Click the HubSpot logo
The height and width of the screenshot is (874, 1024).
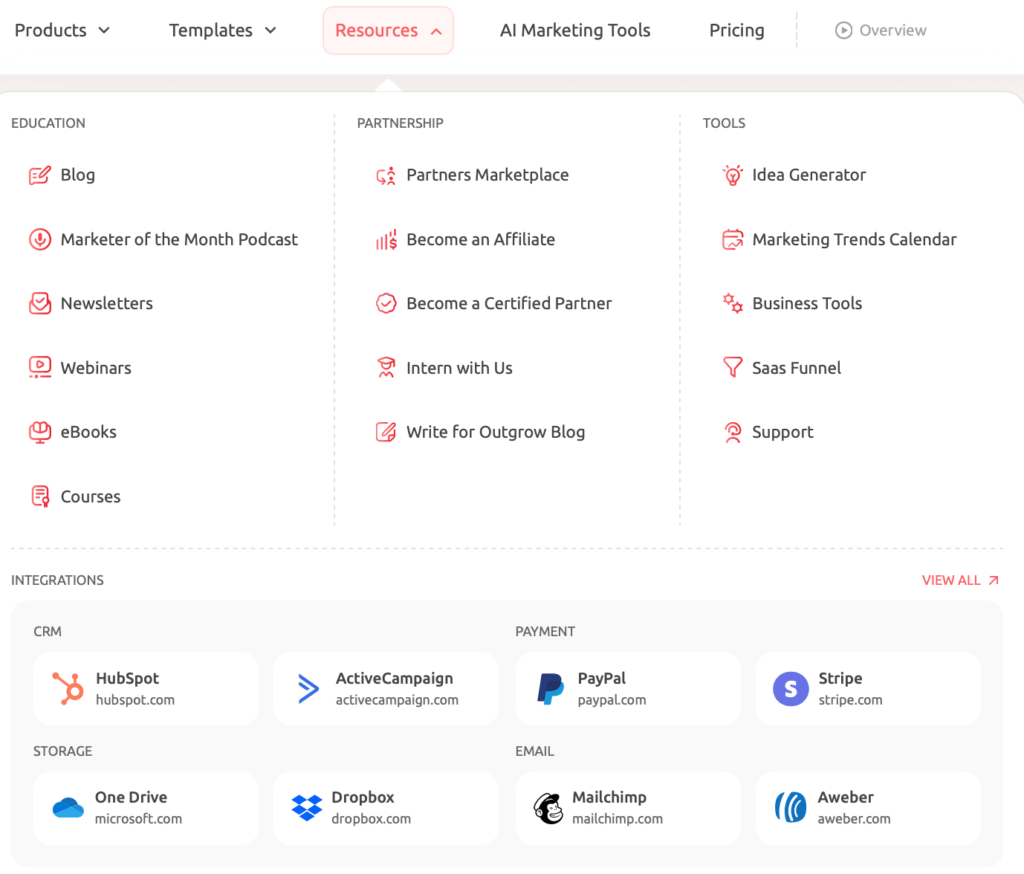pyautogui.click(x=68, y=688)
